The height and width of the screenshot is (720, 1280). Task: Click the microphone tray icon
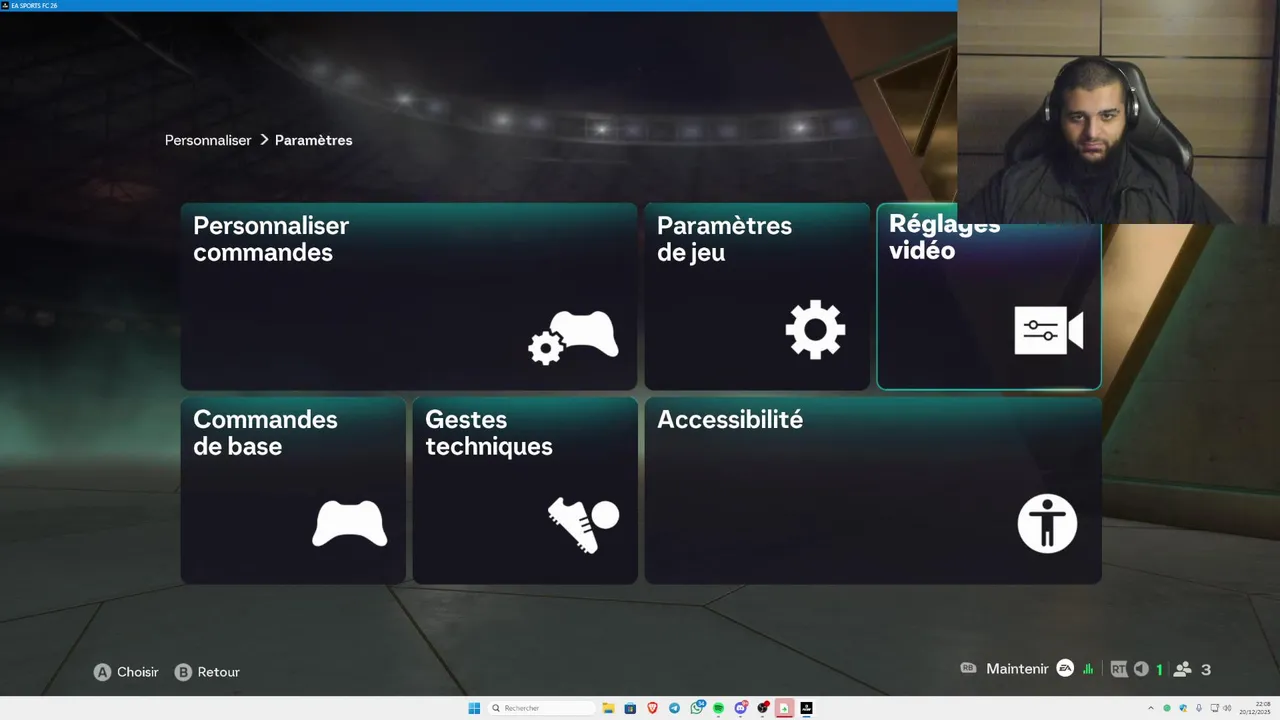(x=1199, y=708)
